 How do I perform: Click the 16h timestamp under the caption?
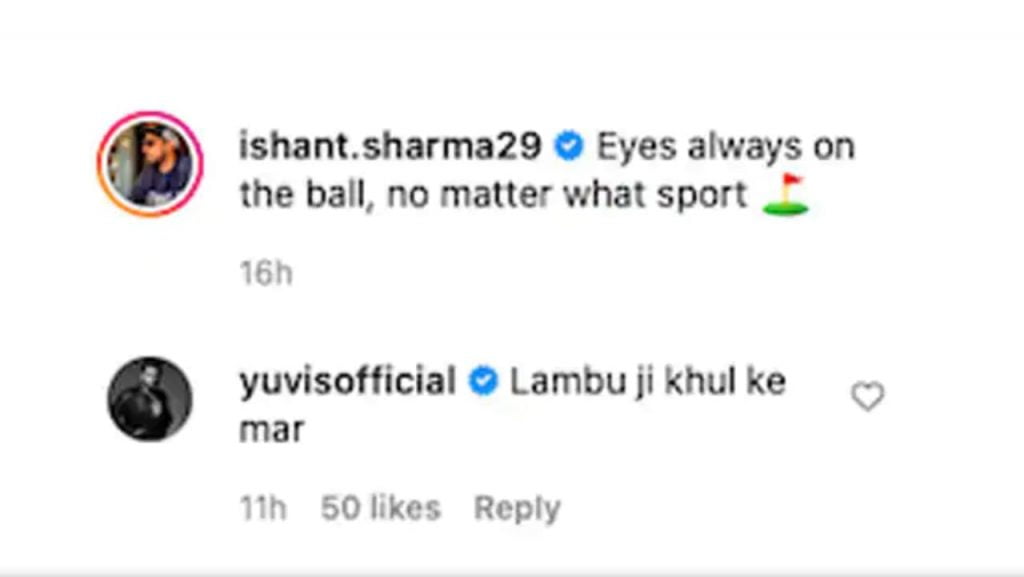point(266,273)
